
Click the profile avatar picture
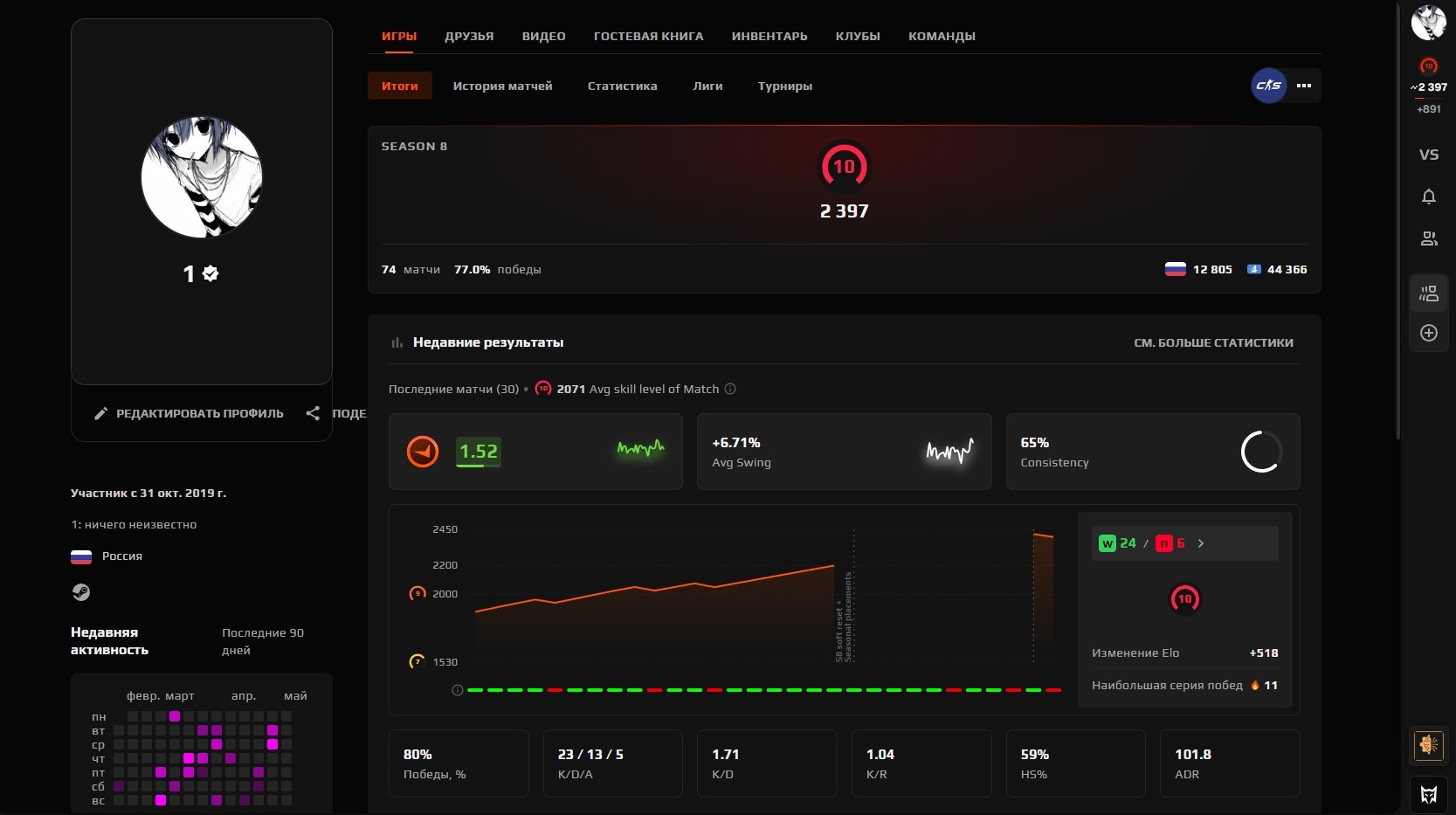202,177
